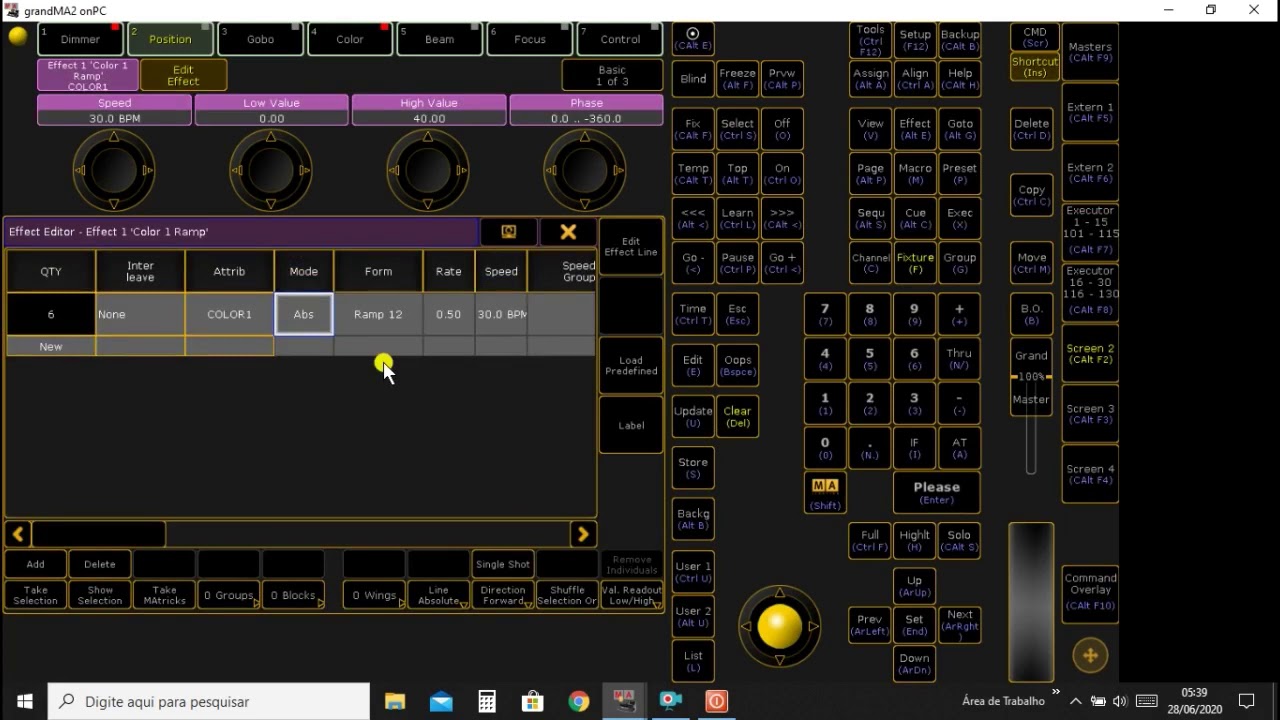Switch to the Control preset tab
1280x720 pixels.
tap(620, 39)
